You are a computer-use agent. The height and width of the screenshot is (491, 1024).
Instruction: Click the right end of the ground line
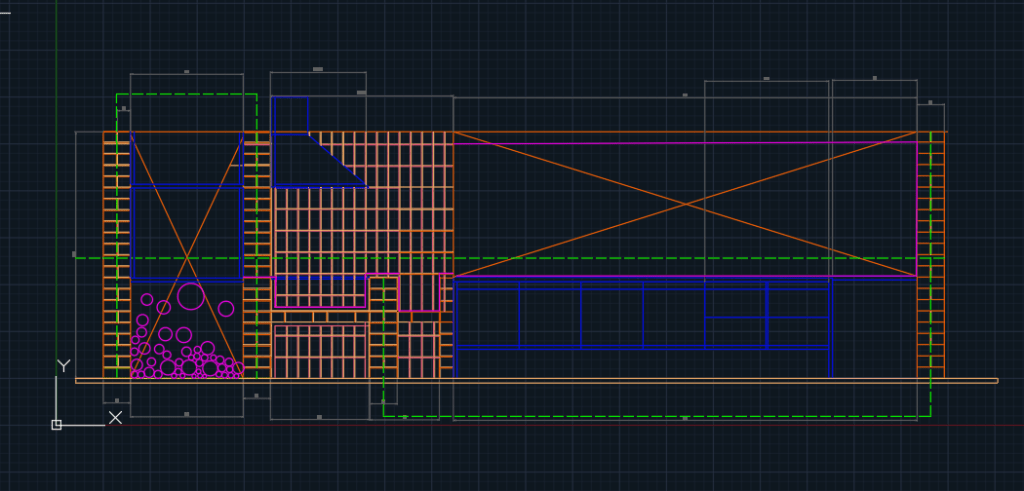(996, 380)
